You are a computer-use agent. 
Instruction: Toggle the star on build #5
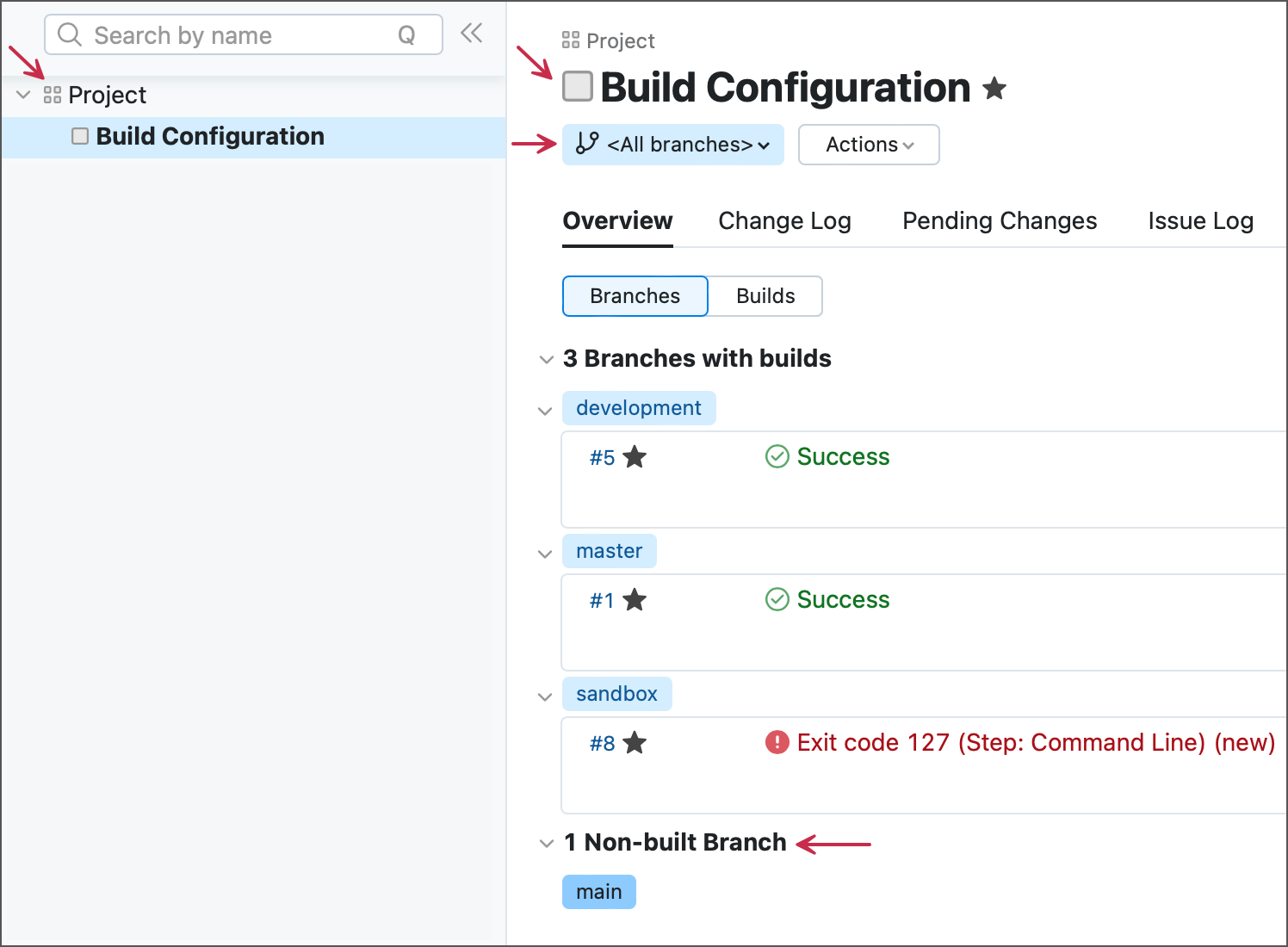pos(635,457)
